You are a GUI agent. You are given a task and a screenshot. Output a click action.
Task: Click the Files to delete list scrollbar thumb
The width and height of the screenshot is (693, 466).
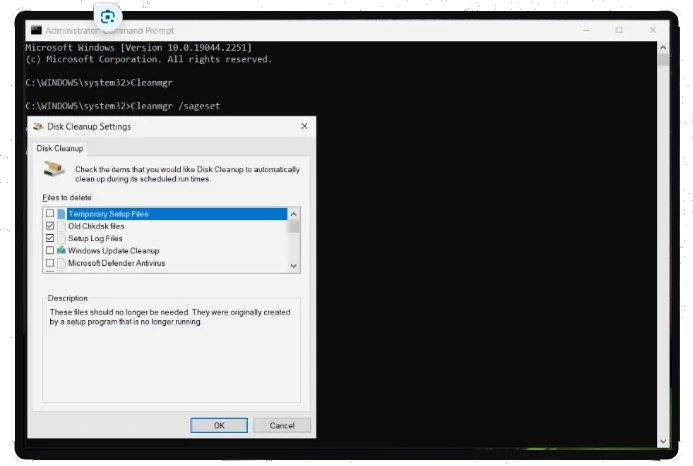pyautogui.click(x=293, y=226)
